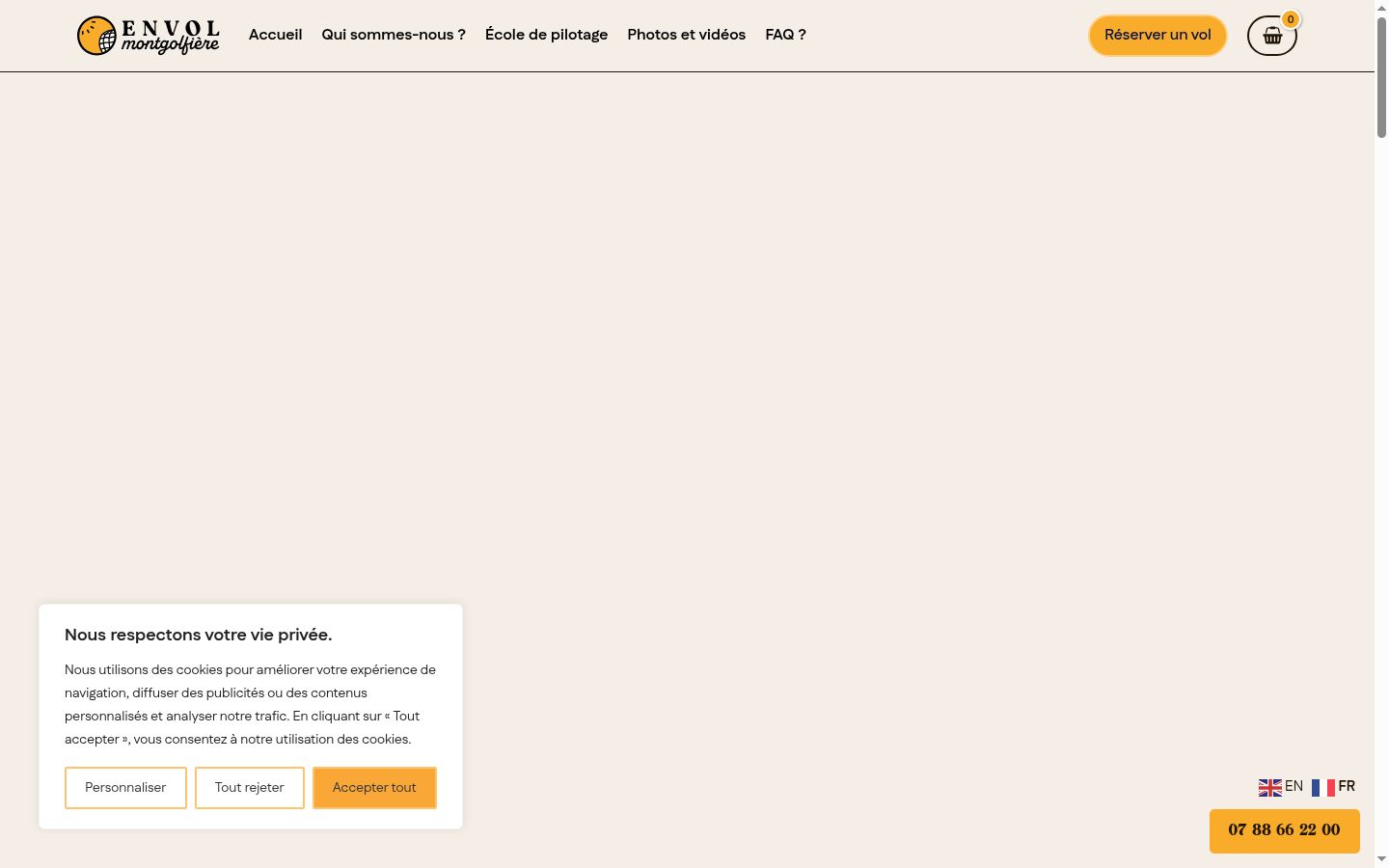Open the Qui sommes-nous ? menu item
The image size is (1389, 868).
[394, 35]
